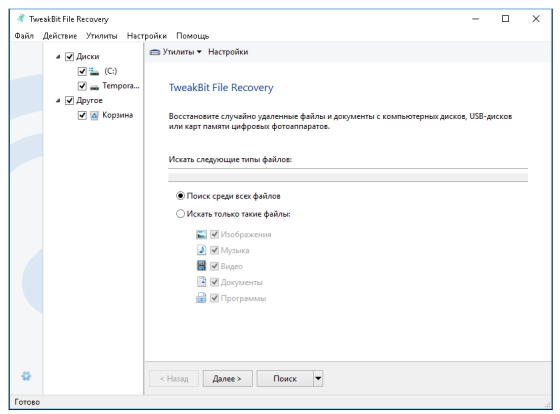
Task: Click the C: drive icon
Action: pos(94,71)
